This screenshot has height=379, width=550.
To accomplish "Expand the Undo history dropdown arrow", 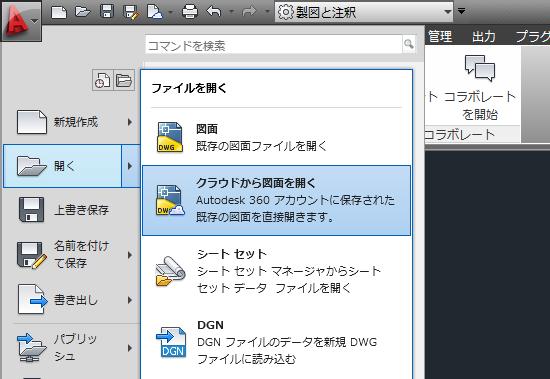I will click(x=232, y=12).
